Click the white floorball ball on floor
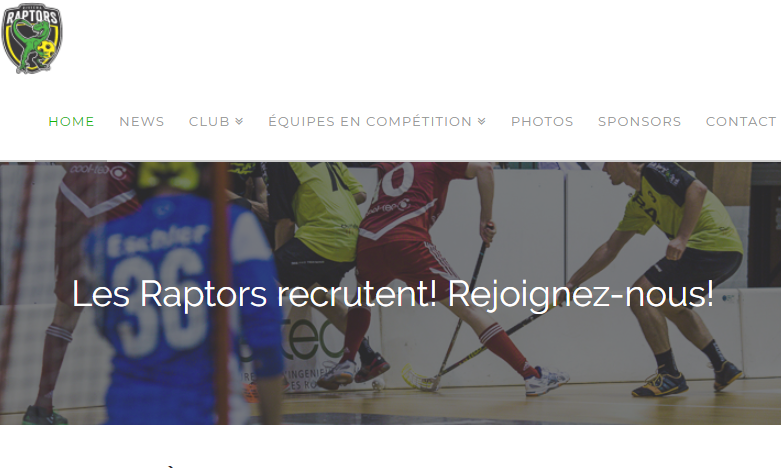The image size is (781, 468). pyautogui.click(x=379, y=384)
